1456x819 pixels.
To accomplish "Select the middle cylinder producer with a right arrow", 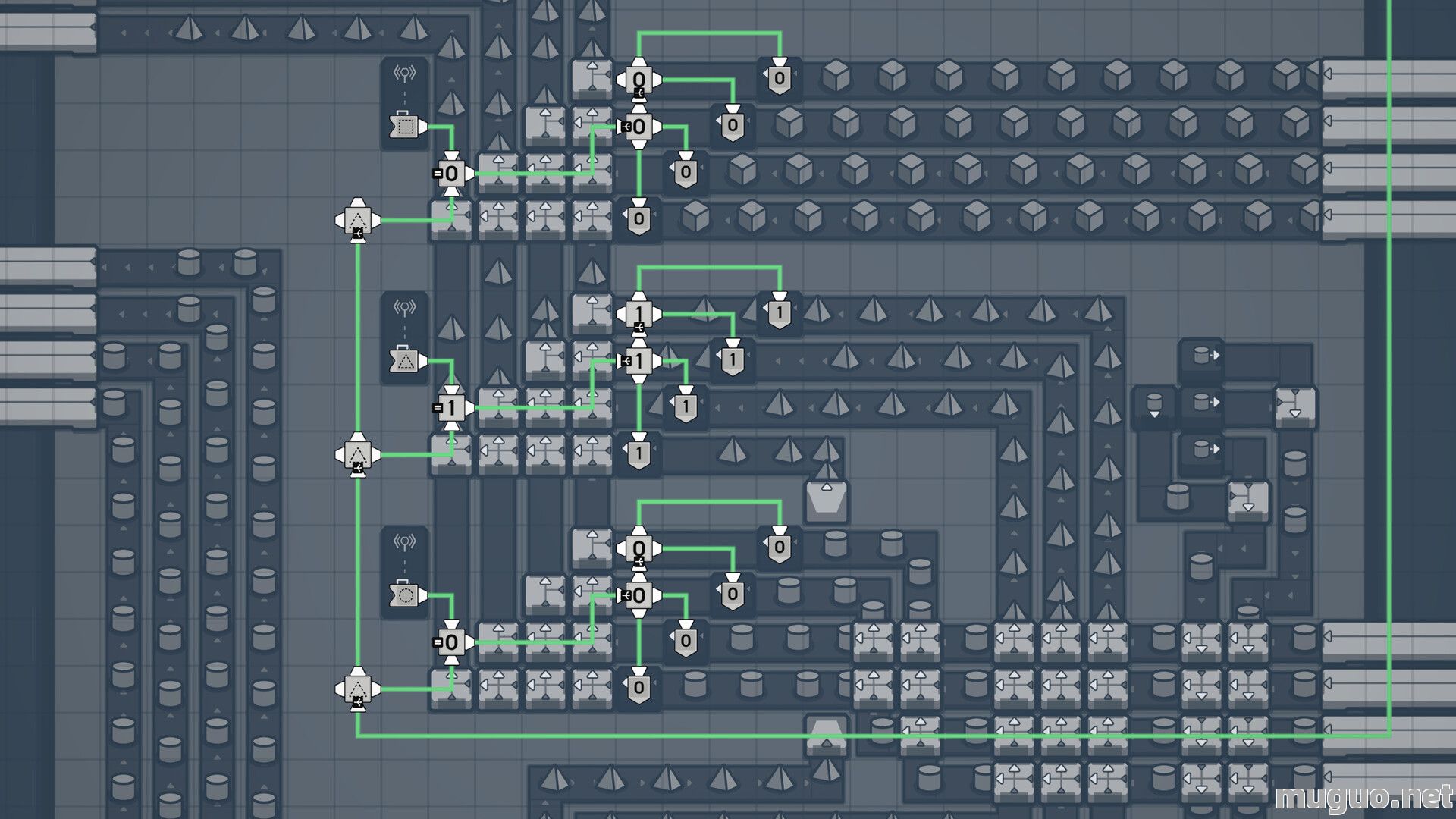I will [1202, 403].
